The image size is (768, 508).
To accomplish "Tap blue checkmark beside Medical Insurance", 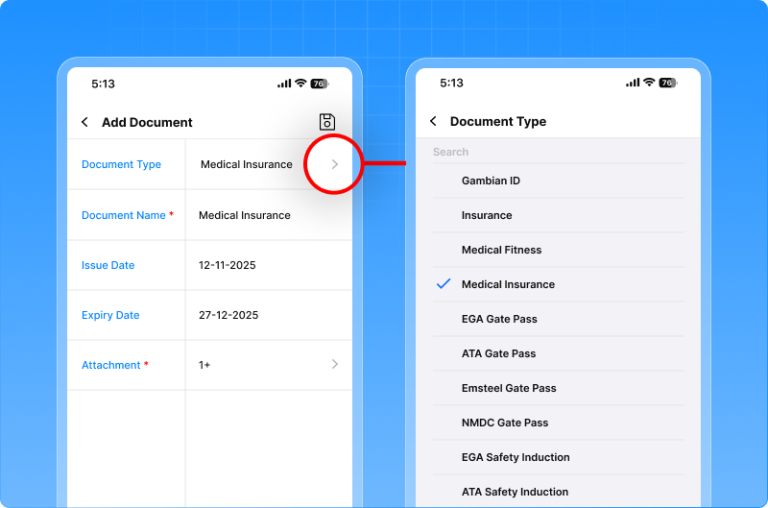I will point(443,284).
